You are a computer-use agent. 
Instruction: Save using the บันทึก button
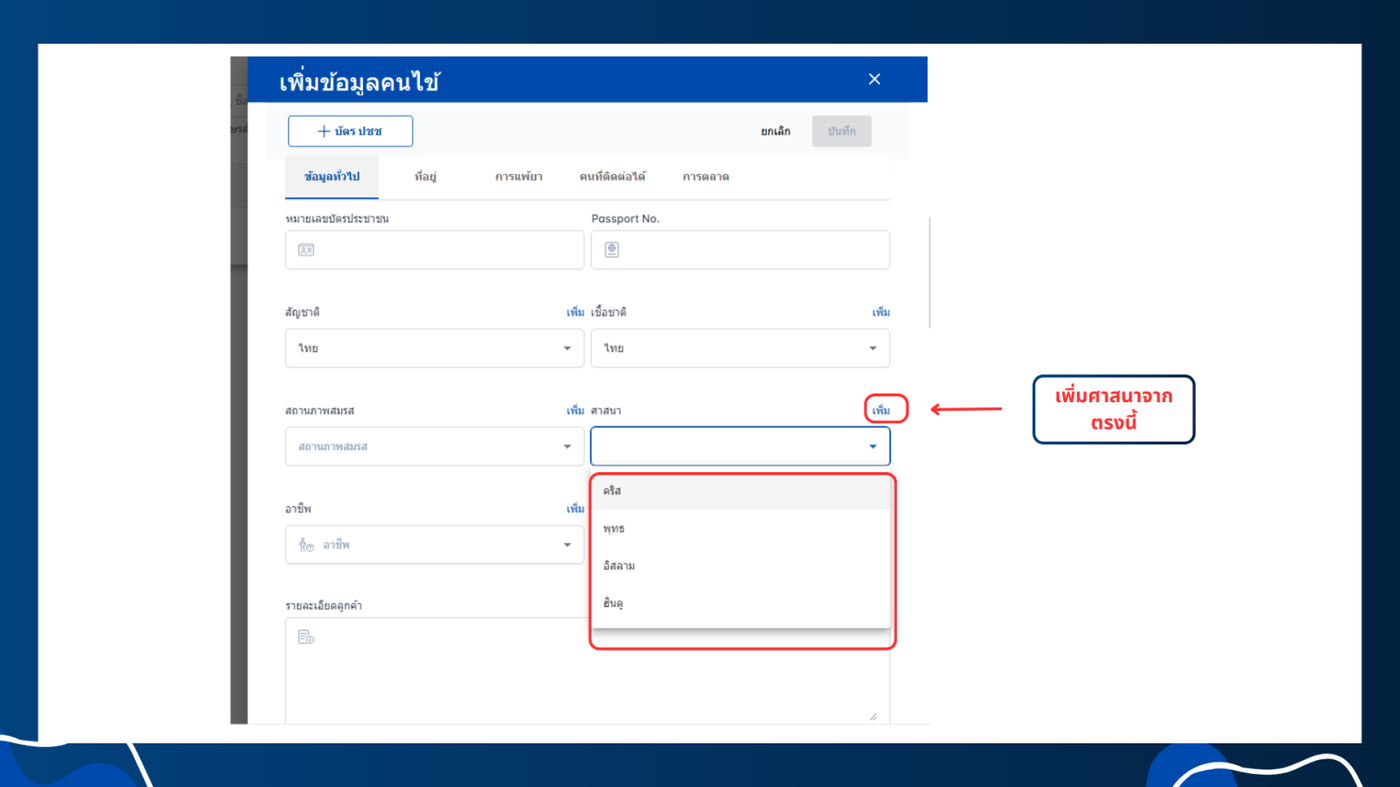pos(841,131)
